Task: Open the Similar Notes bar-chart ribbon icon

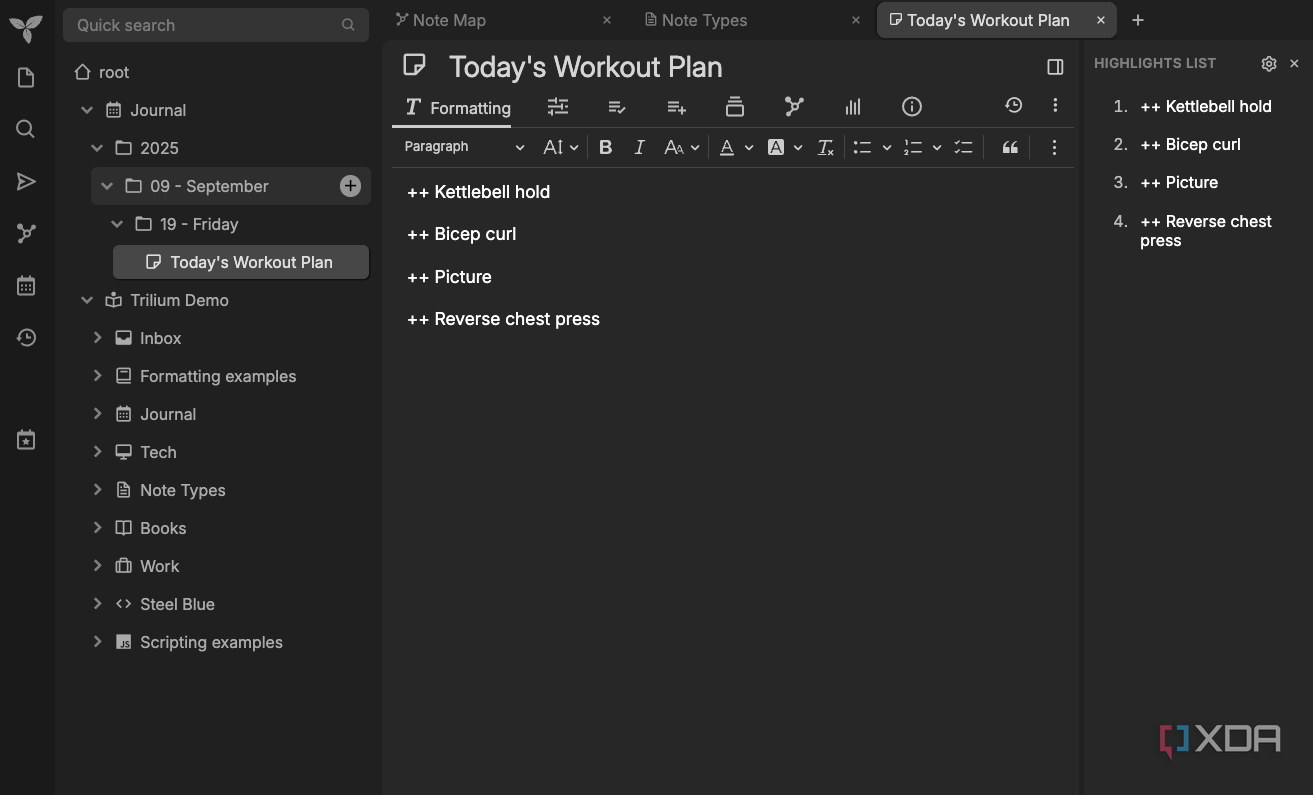Action: click(x=853, y=106)
